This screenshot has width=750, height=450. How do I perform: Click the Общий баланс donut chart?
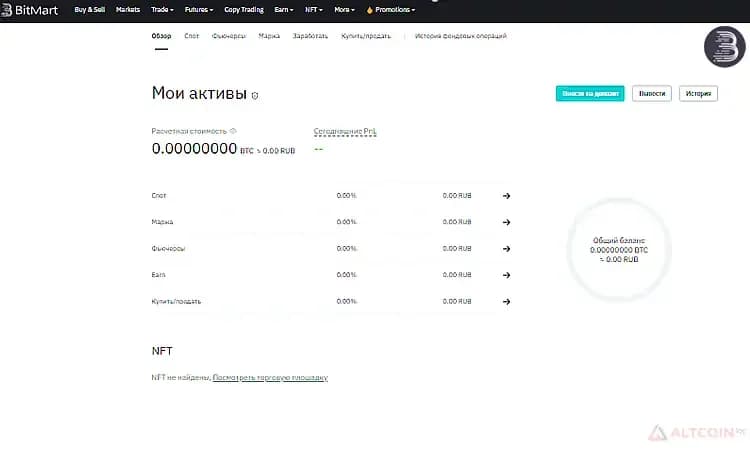point(619,250)
